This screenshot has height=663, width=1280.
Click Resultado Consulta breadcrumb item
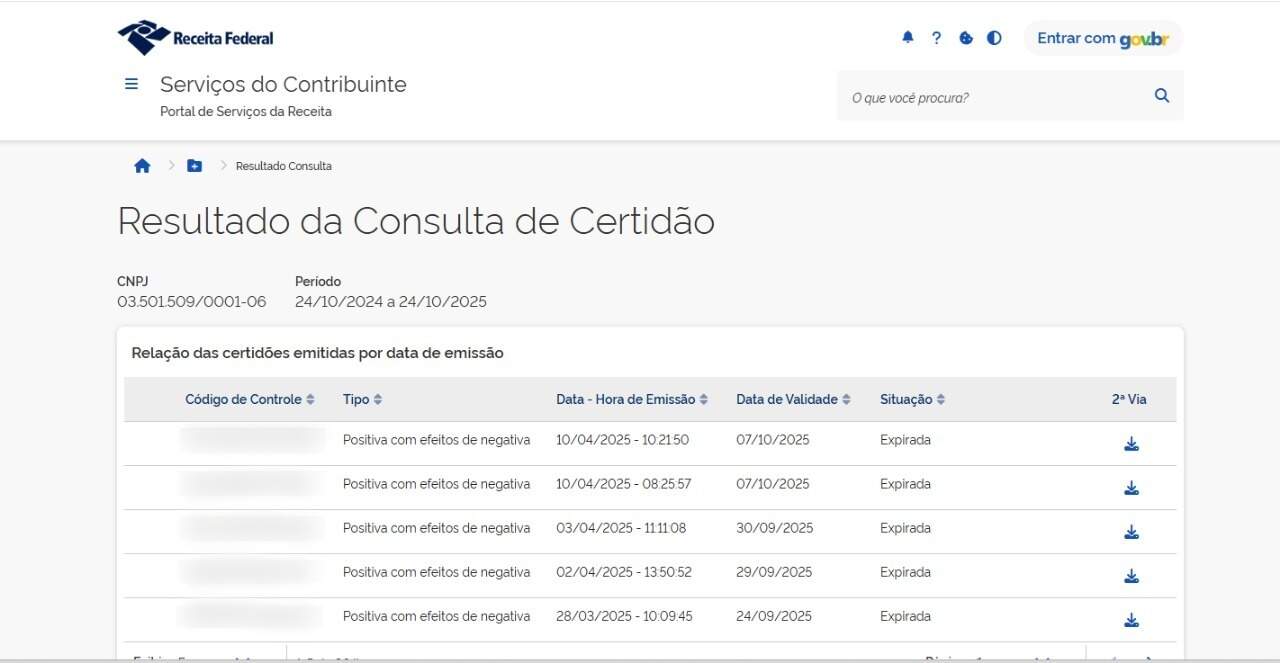[x=283, y=166]
